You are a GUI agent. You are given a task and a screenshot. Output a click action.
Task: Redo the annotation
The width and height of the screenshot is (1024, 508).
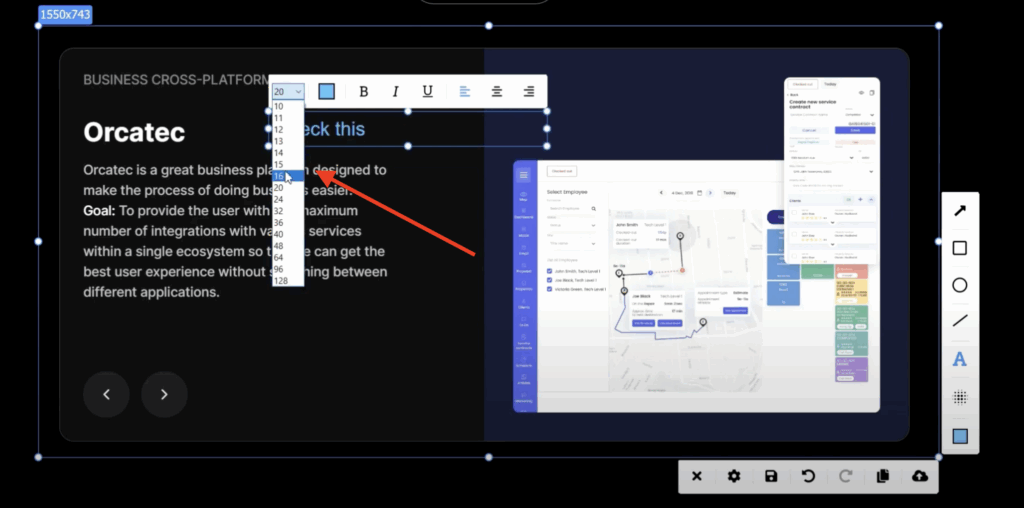point(845,476)
